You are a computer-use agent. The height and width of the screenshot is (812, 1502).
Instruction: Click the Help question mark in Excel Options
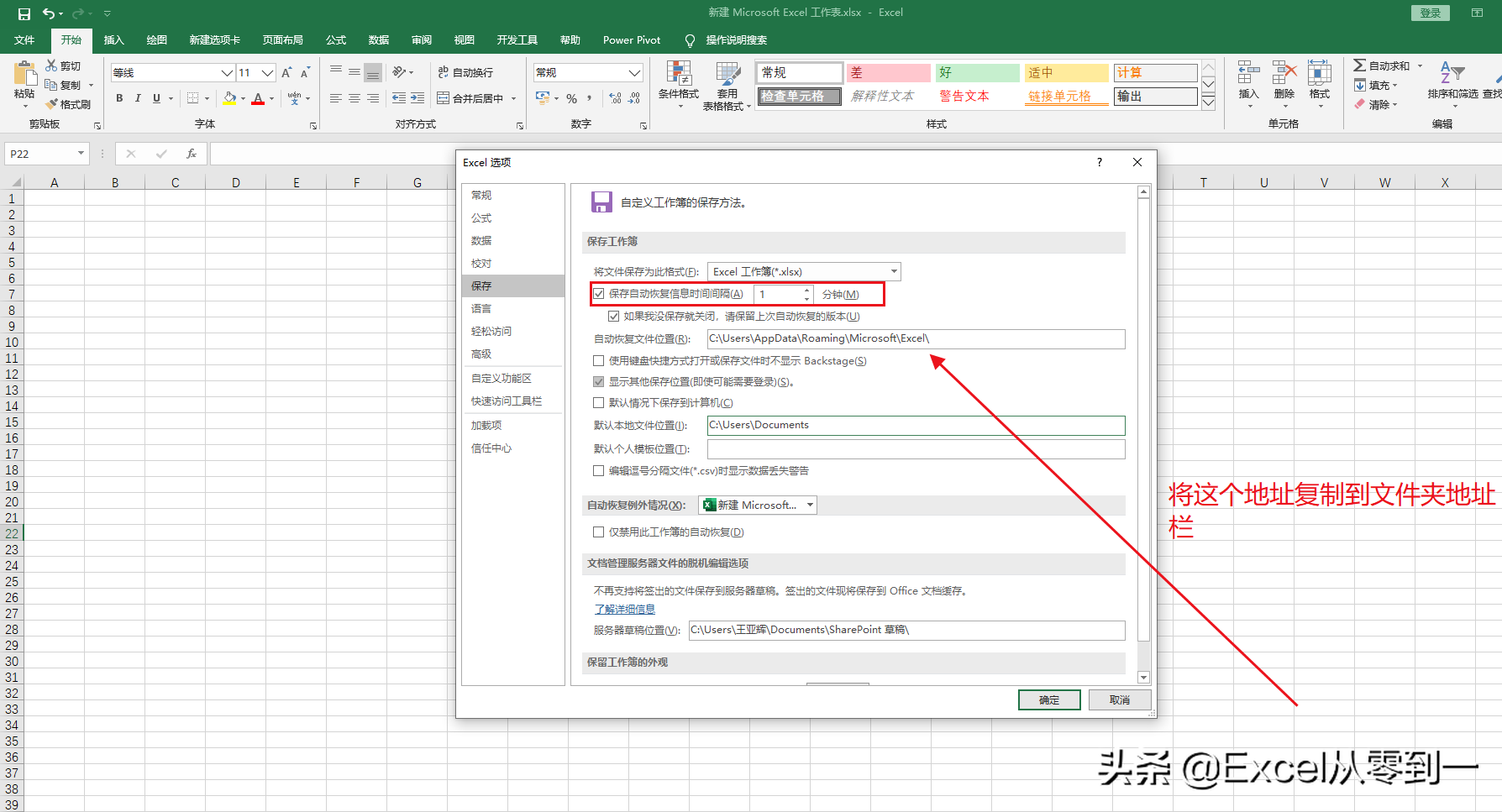coord(1100,162)
